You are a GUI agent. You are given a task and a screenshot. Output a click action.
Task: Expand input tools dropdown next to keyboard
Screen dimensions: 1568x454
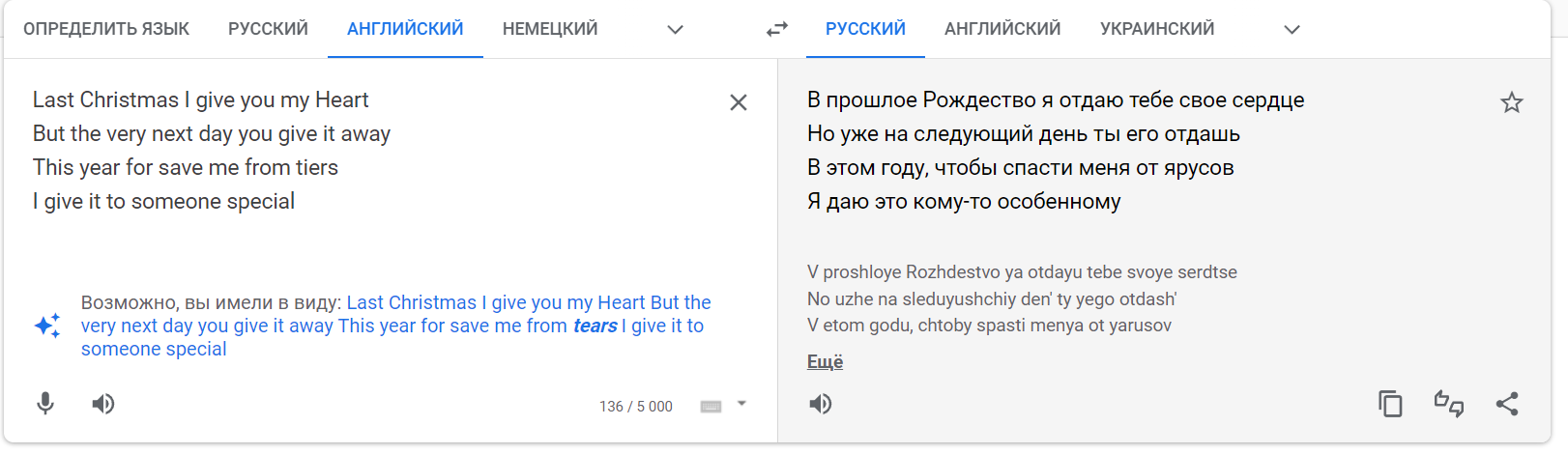point(741,404)
